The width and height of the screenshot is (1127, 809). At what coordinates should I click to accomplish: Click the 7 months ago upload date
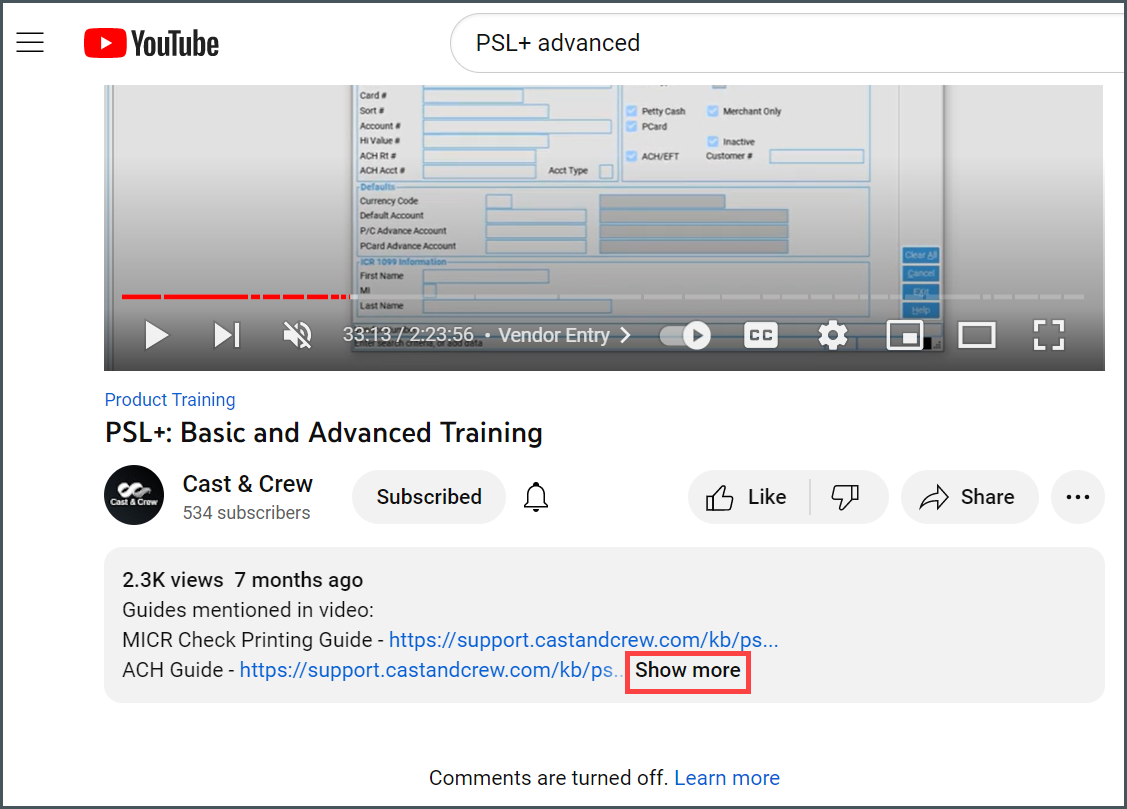pos(298,580)
